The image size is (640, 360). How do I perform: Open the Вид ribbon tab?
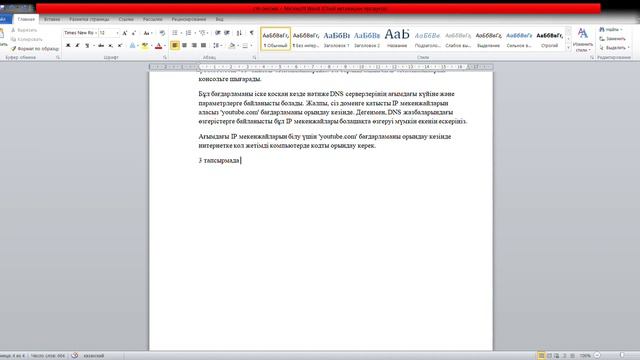coord(220,19)
